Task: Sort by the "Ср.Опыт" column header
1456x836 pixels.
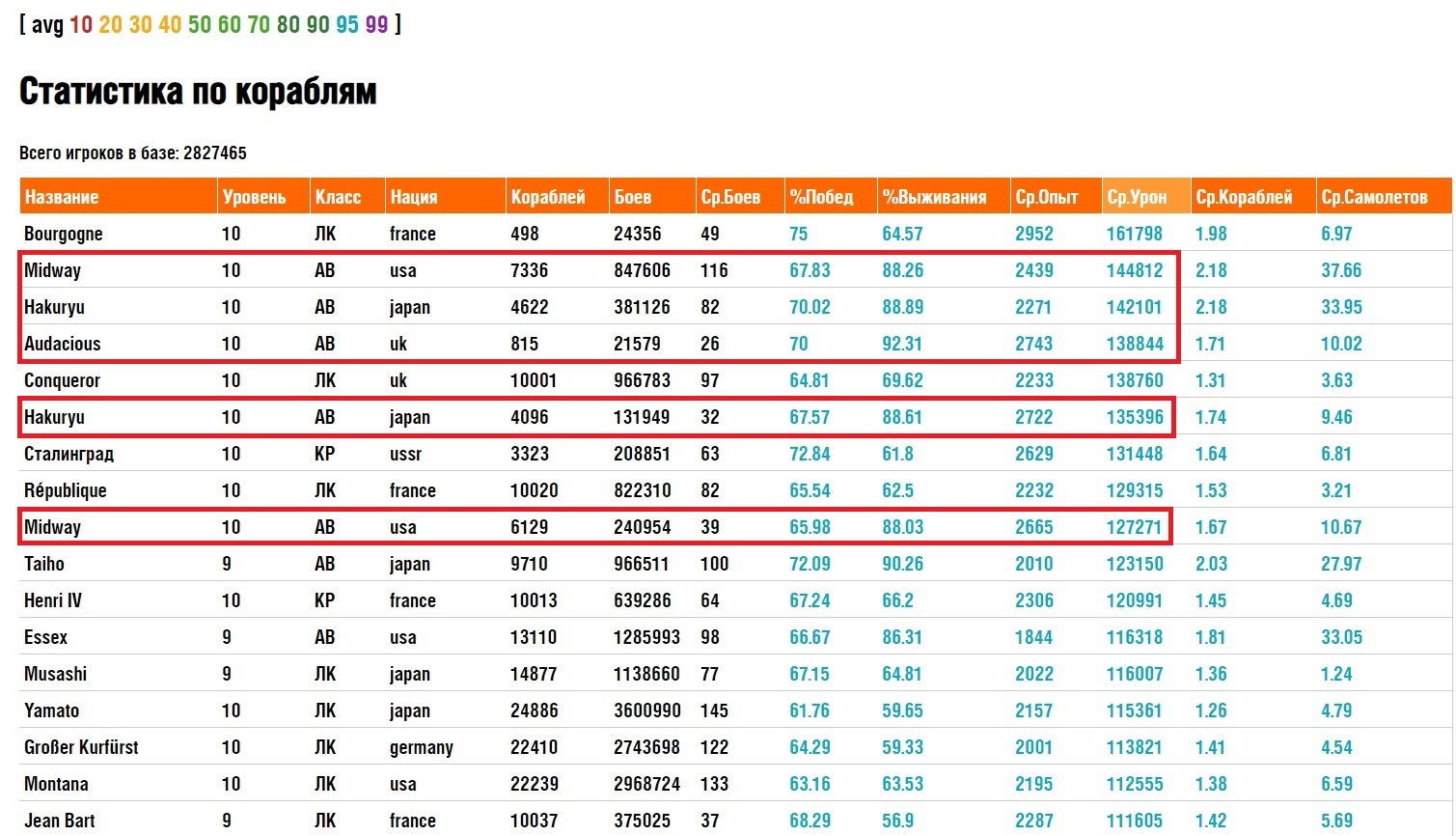Action: point(1046,197)
